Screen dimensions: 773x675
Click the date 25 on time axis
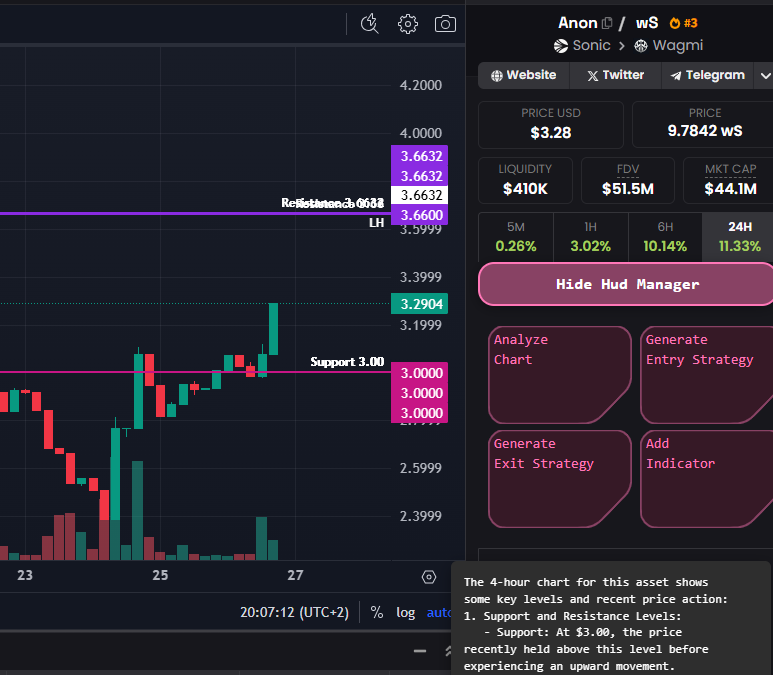point(160,575)
